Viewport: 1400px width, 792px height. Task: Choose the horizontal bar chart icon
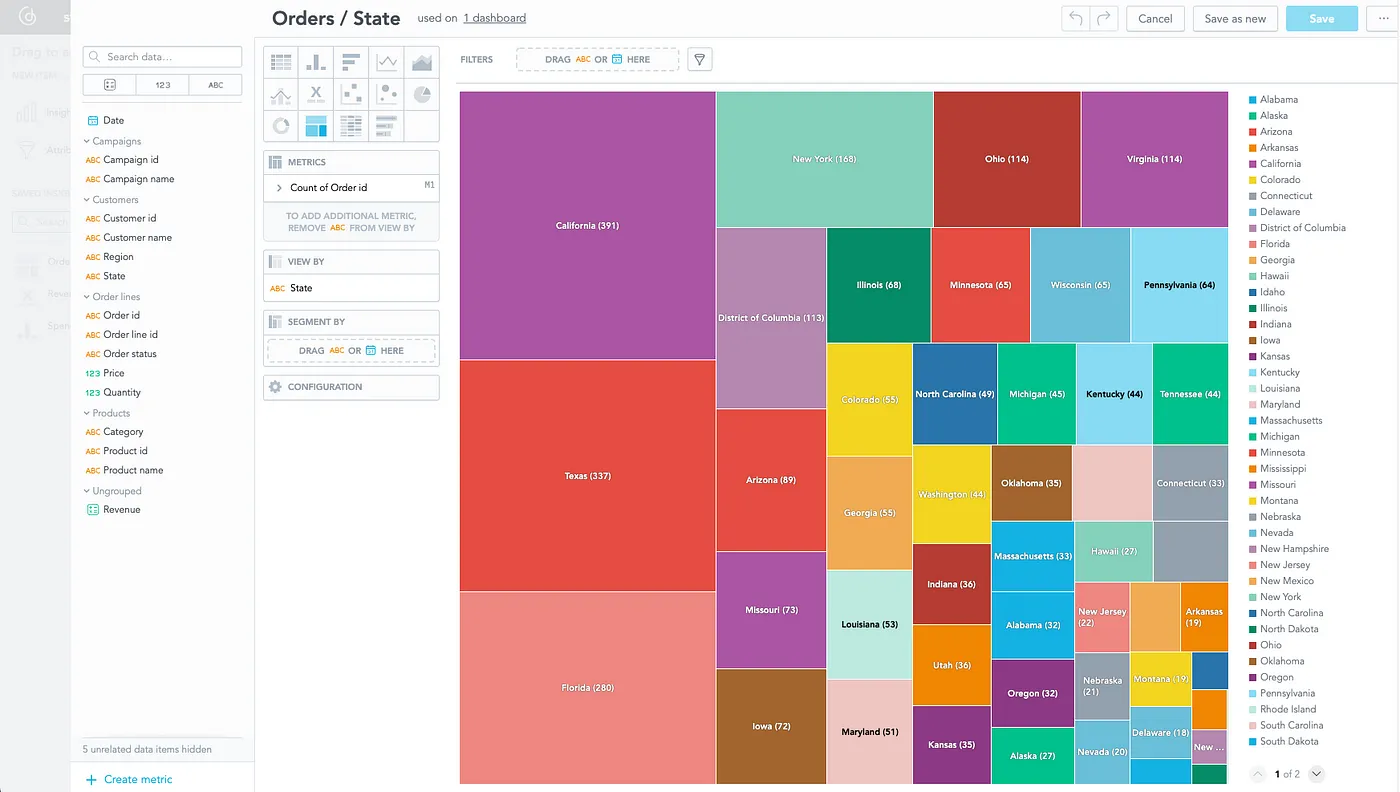(351, 62)
